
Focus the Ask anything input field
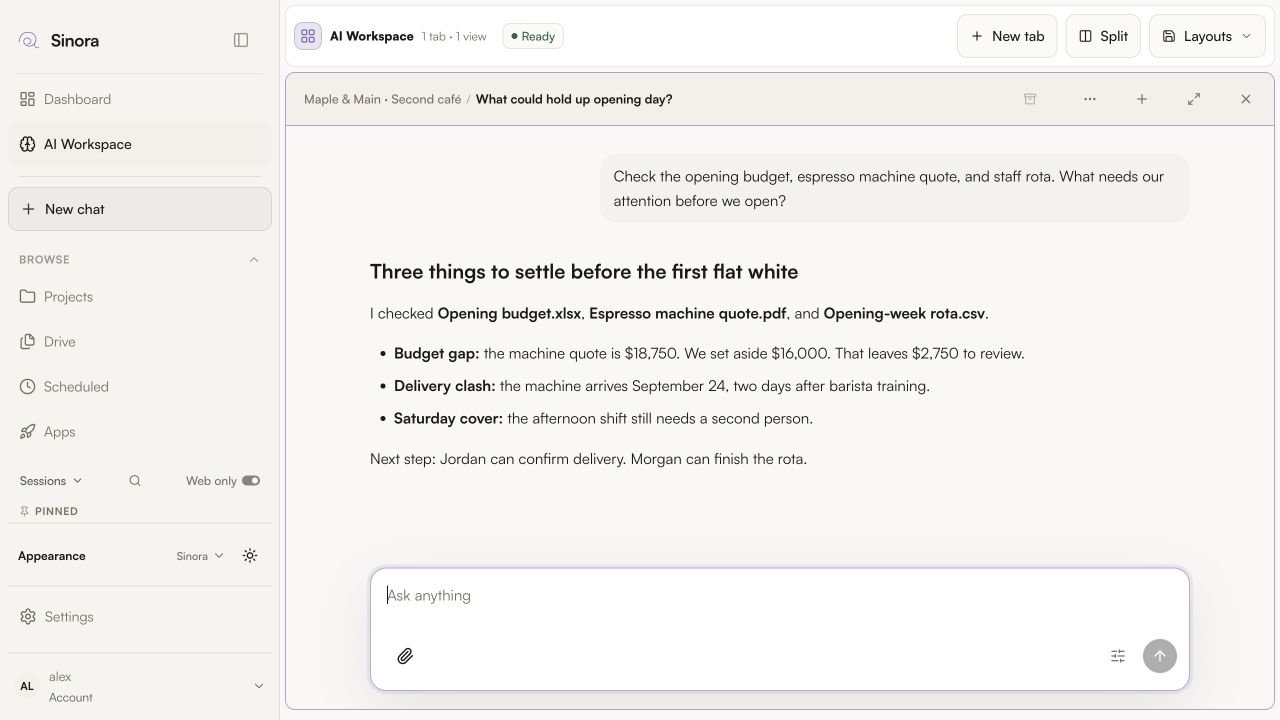(780, 596)
